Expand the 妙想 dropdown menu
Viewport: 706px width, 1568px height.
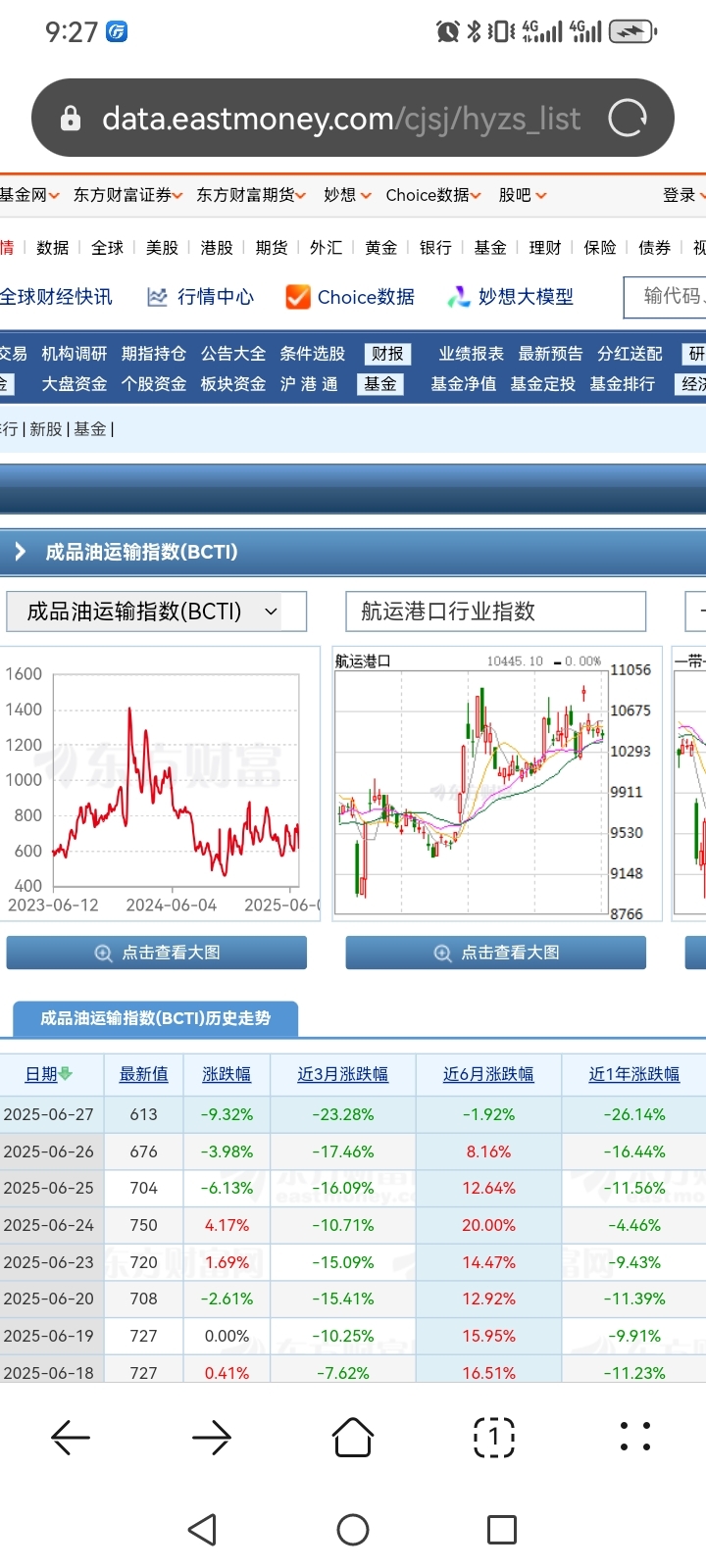point(347,195)
